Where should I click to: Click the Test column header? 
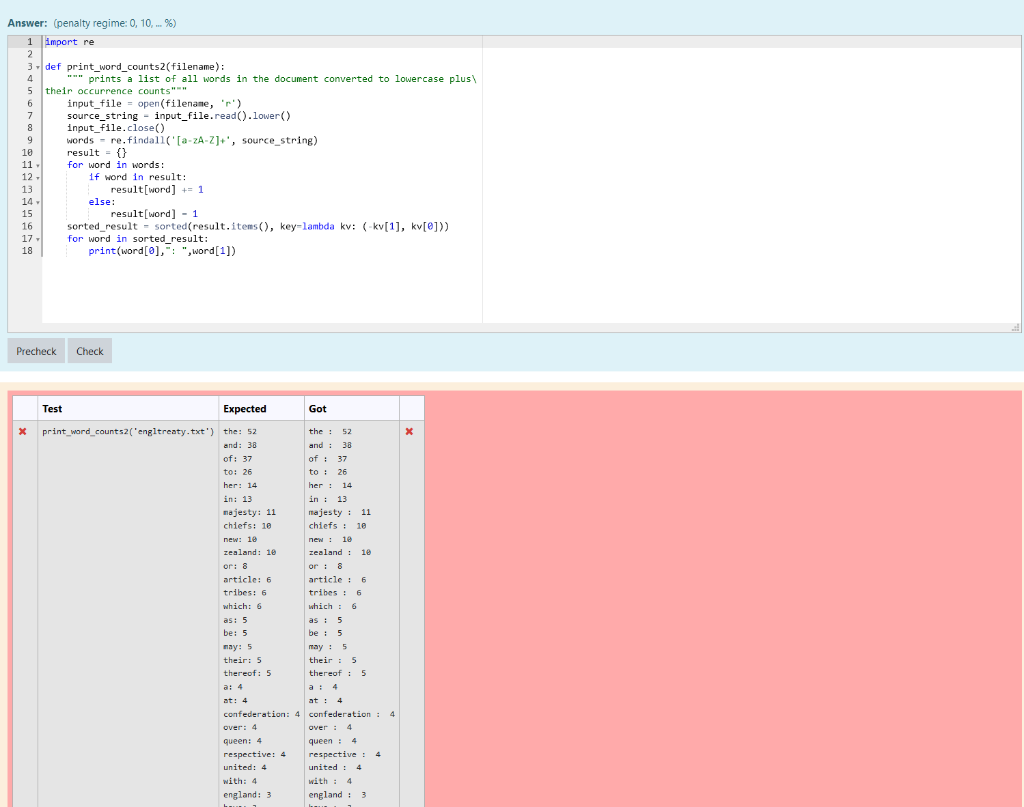pos(50,408)
